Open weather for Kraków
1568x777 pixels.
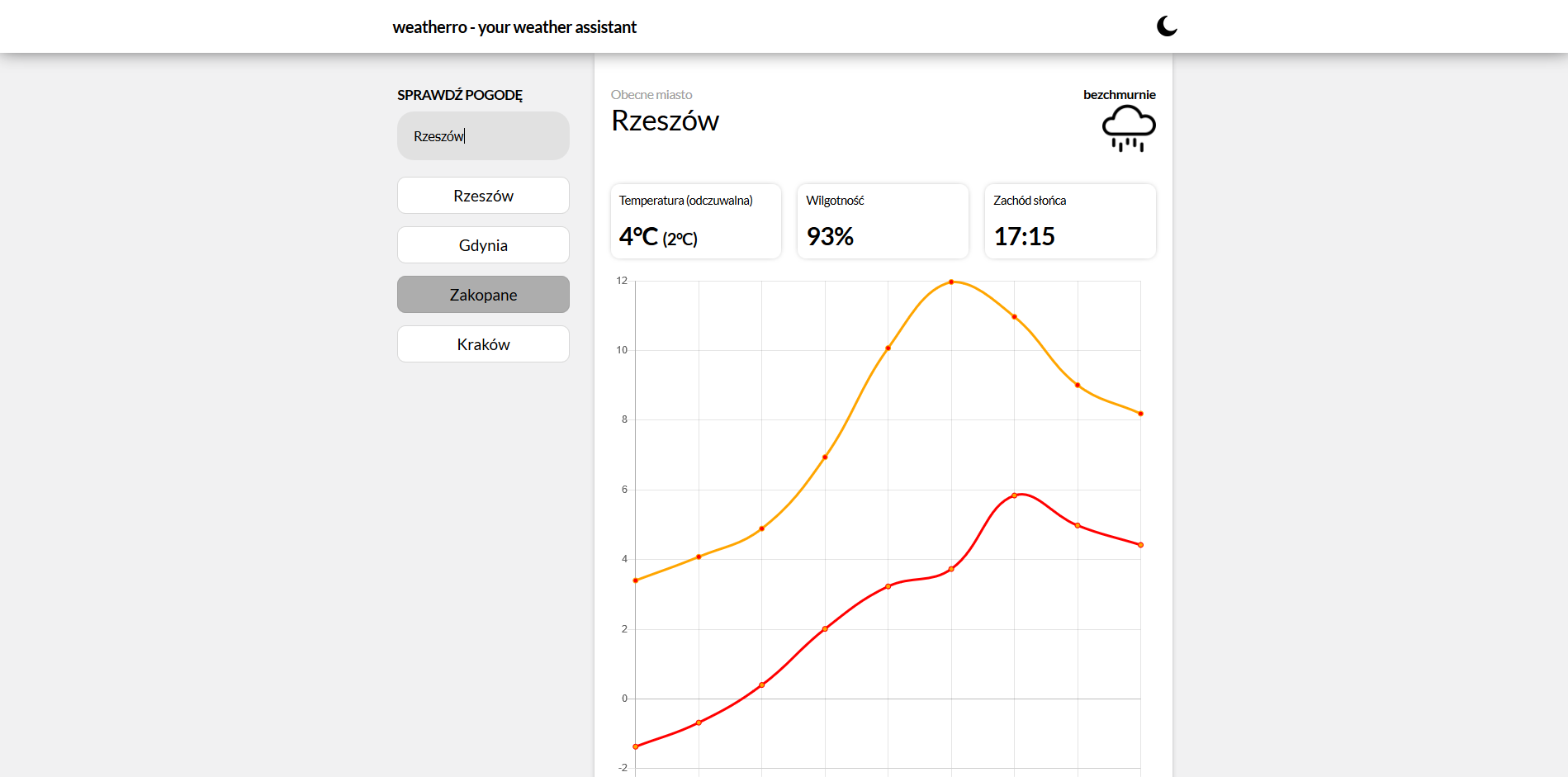pyautogui.click(x=483, y=344)
